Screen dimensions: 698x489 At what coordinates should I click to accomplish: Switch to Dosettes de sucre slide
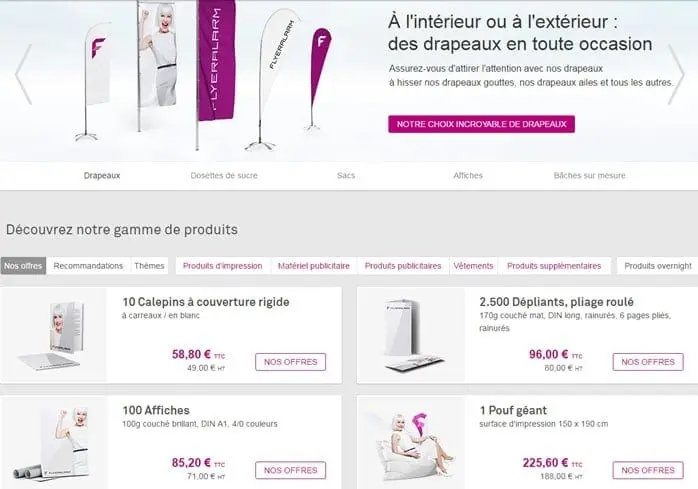pyautogui.click(x=224, y=175)
